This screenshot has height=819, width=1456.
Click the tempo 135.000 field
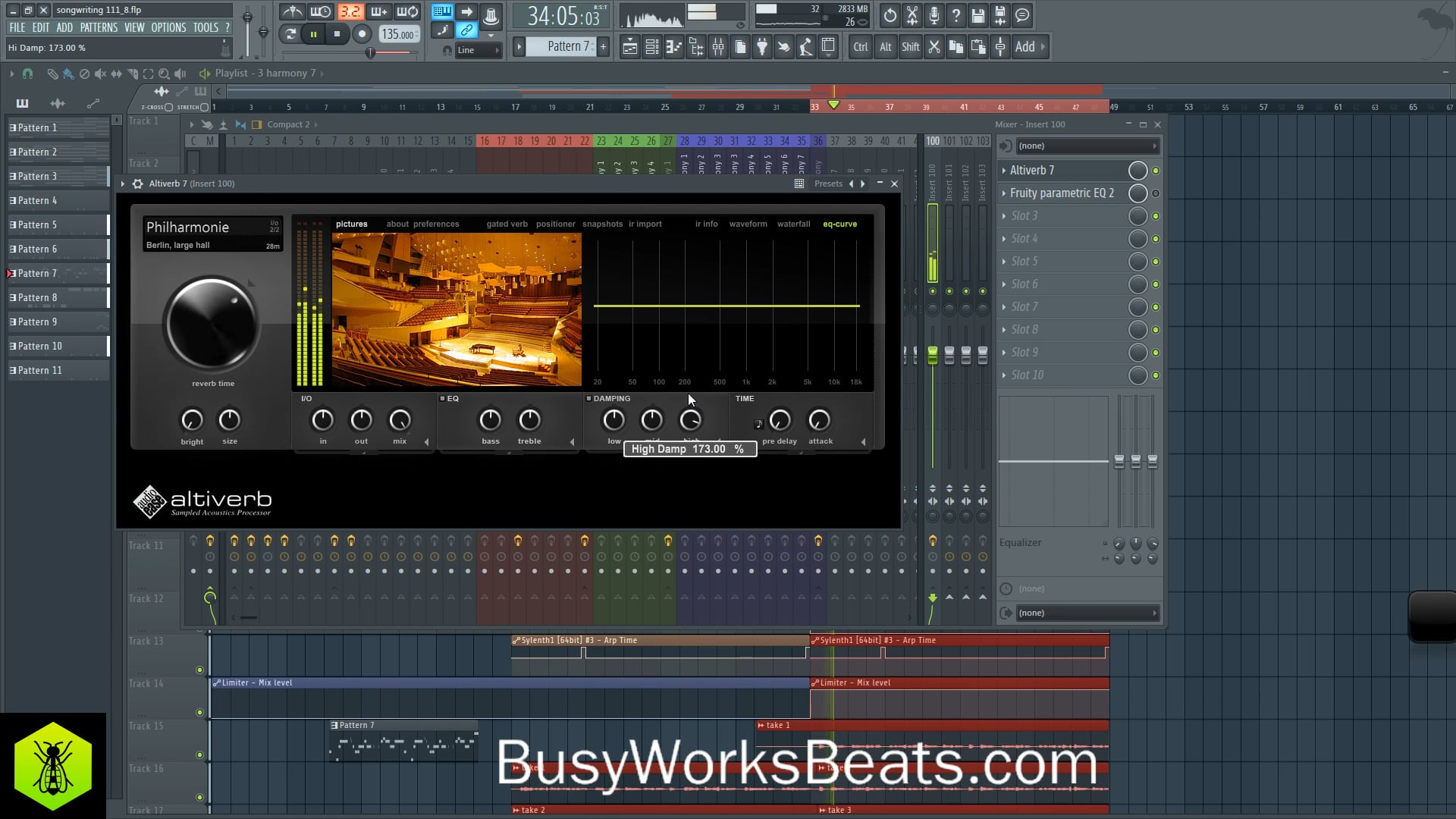coord(398,34)
